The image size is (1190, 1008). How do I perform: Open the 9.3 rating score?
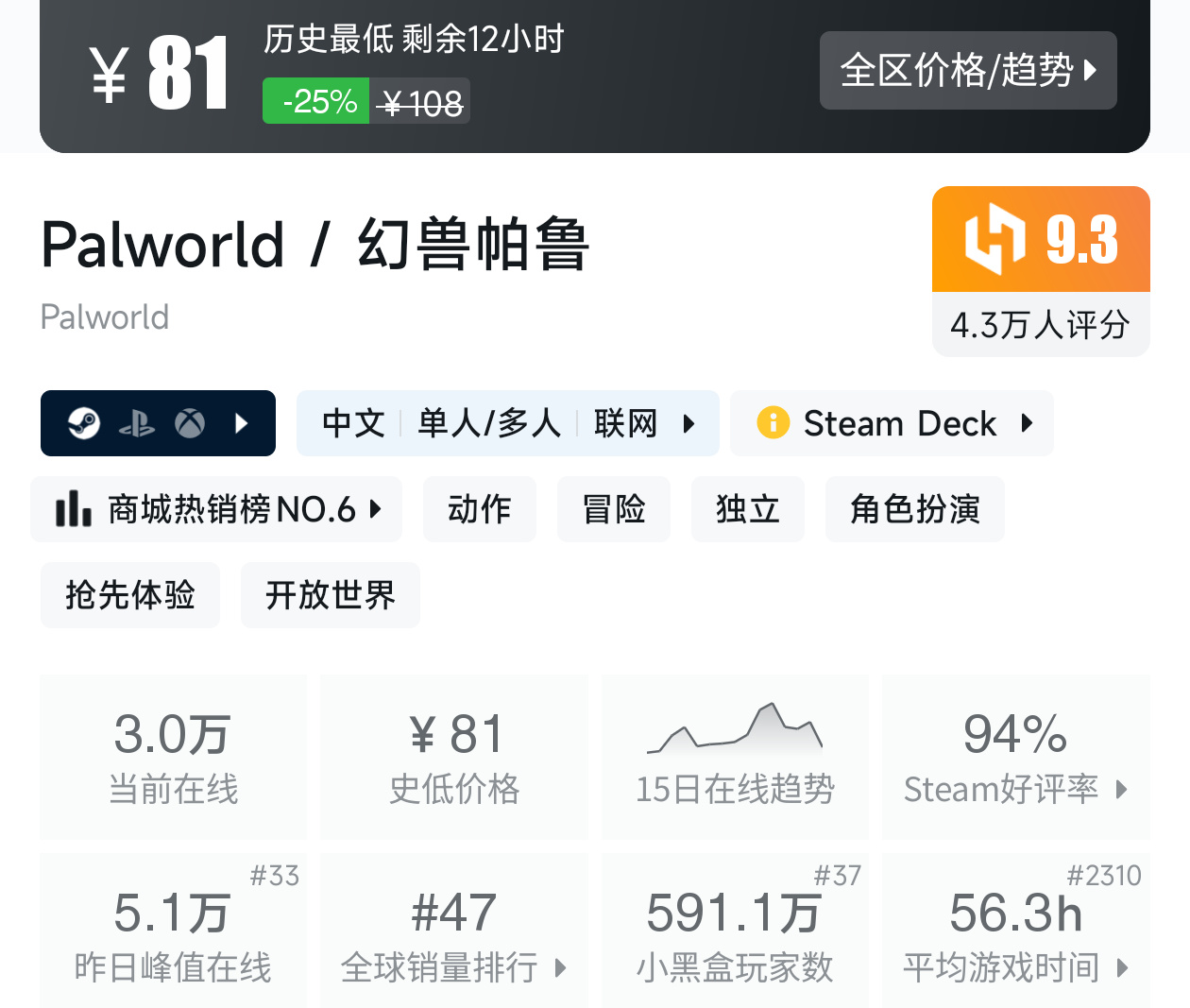1082,240
